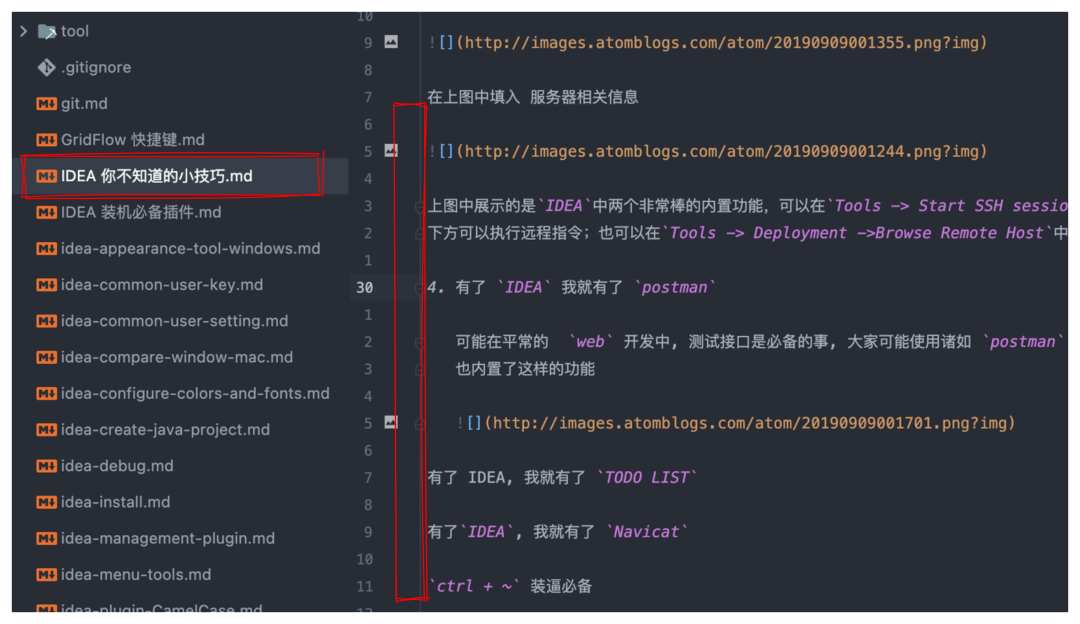The image size is (1080, 624).
Task: Click the markdown icon beside GridFlow 快捷键.md
Action: [x=45, y=139]
